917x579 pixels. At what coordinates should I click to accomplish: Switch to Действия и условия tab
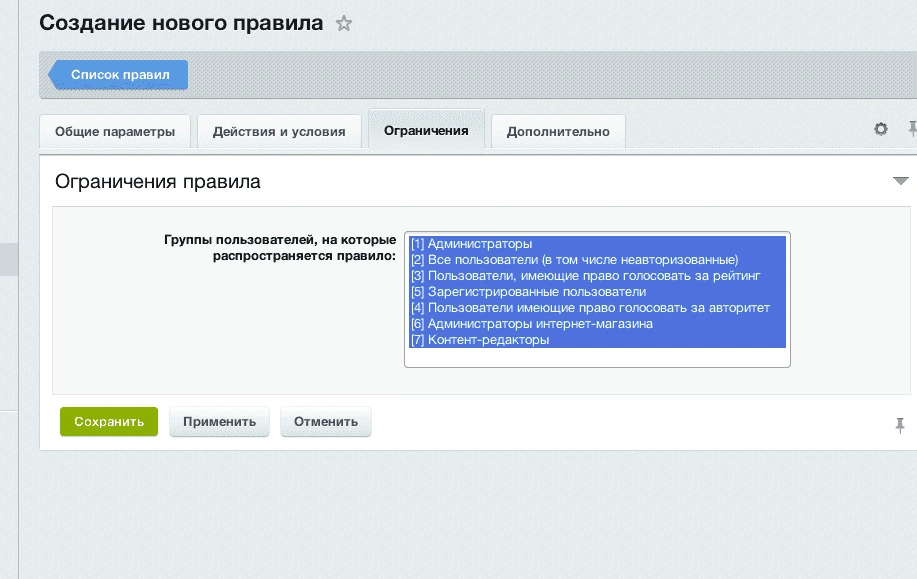click(x=279, y=132)
